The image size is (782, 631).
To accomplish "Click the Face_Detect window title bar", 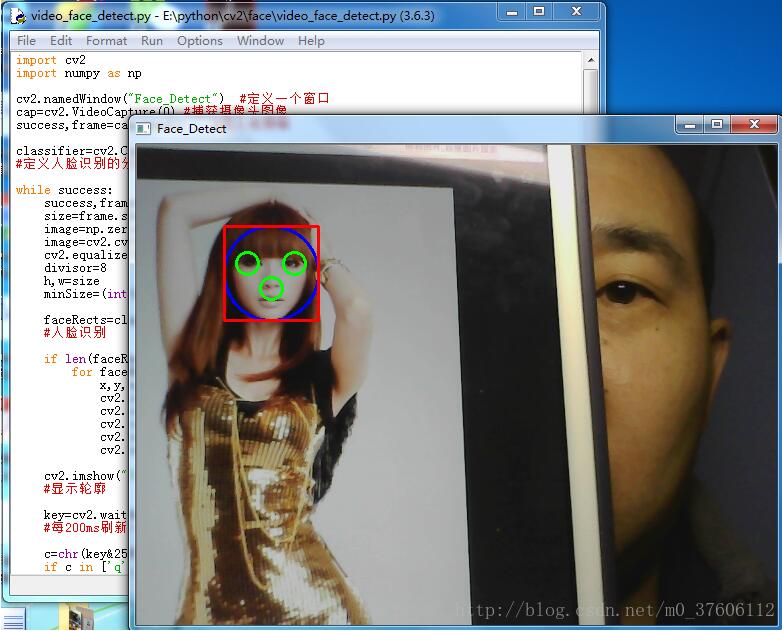I will tap(400, 128).
